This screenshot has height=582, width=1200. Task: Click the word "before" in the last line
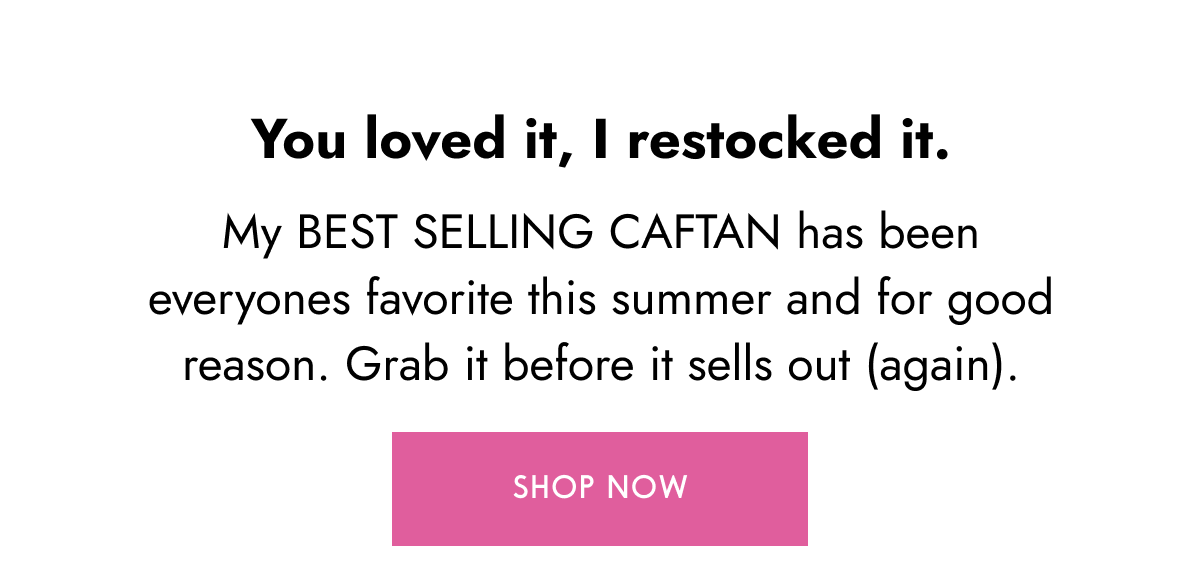(568, 366)
